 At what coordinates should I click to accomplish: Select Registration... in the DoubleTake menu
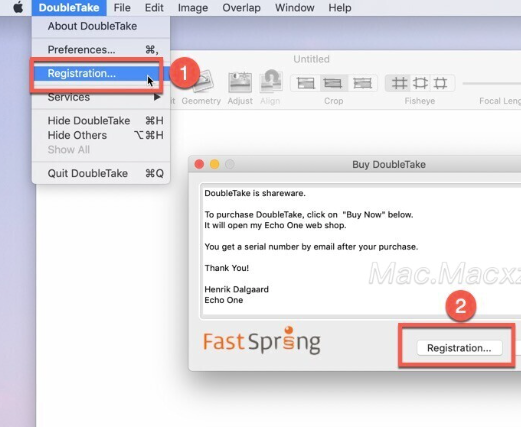(101, 73)
